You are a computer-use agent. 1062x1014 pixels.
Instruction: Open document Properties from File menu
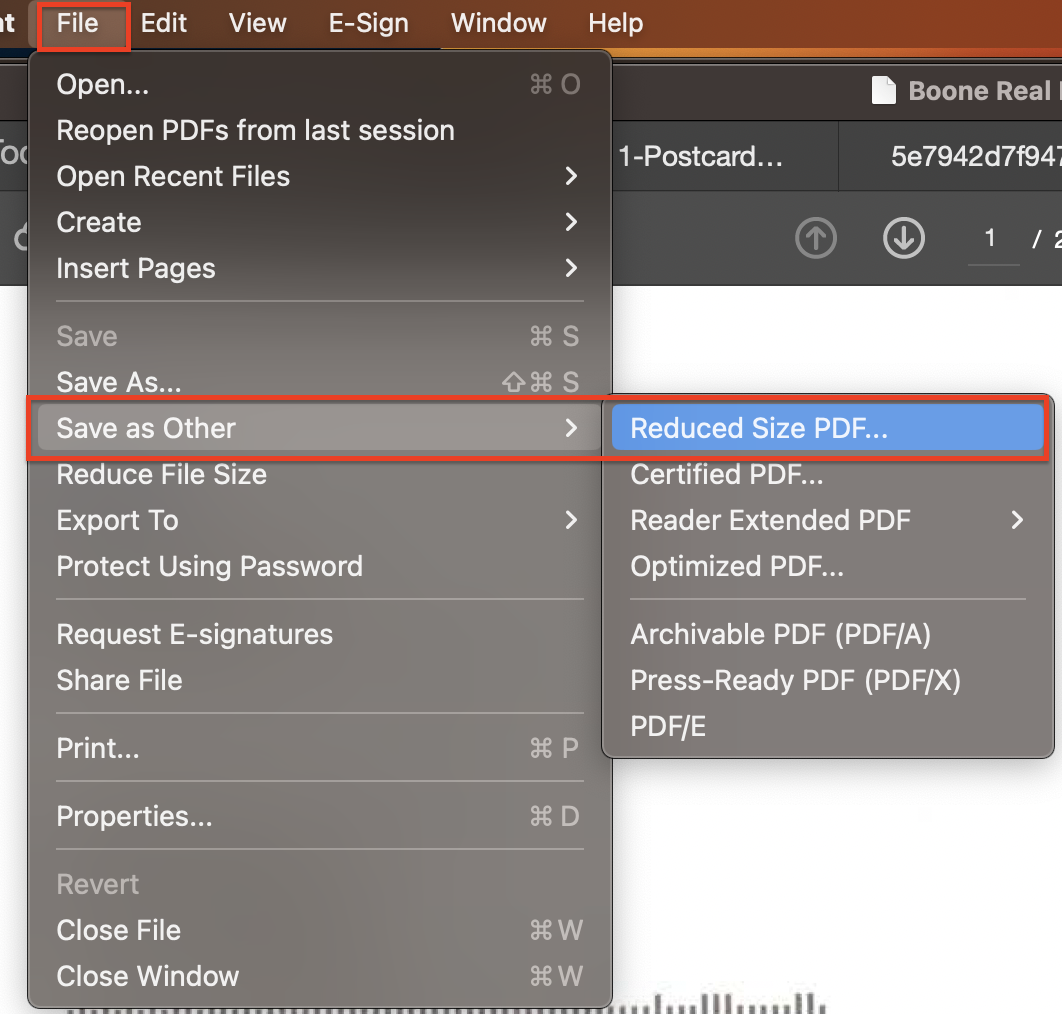click(x=134, y=817)
